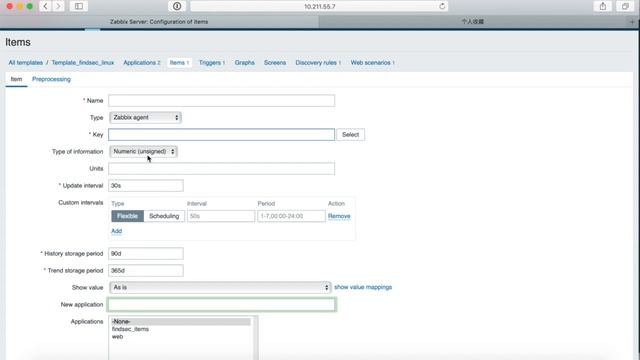Open Type of information dropdown

[x=143, y=151]
